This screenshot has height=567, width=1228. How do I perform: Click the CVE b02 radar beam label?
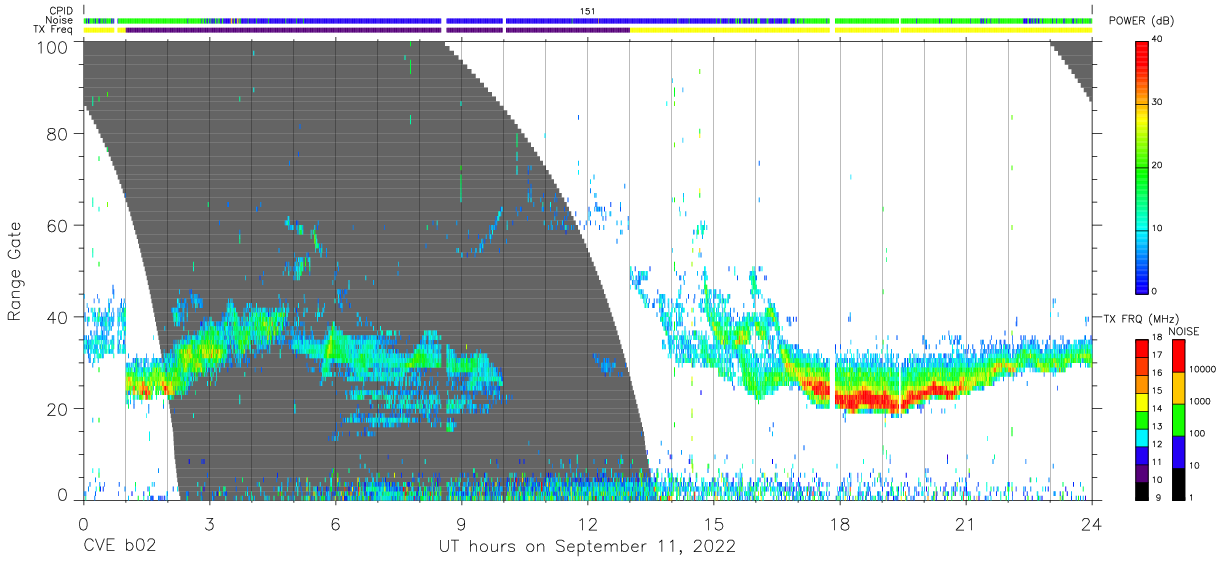pyautogui.click(x=119, y=547)
